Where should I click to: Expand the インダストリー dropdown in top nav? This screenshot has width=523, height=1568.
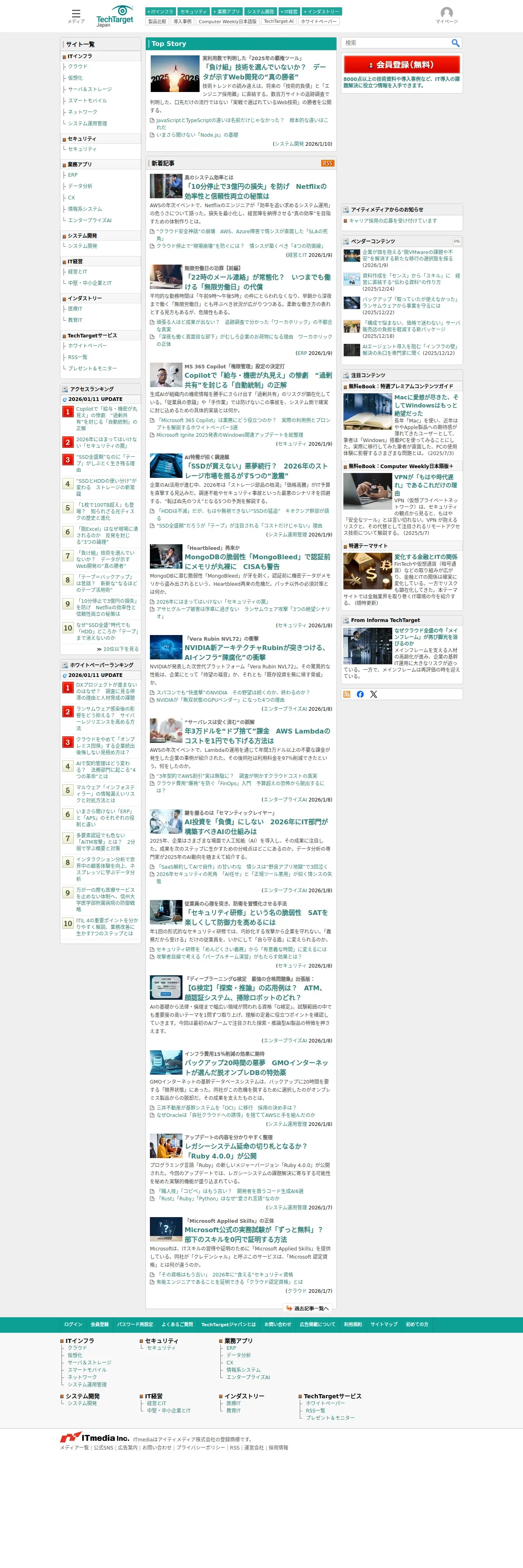tap(321, 11)
